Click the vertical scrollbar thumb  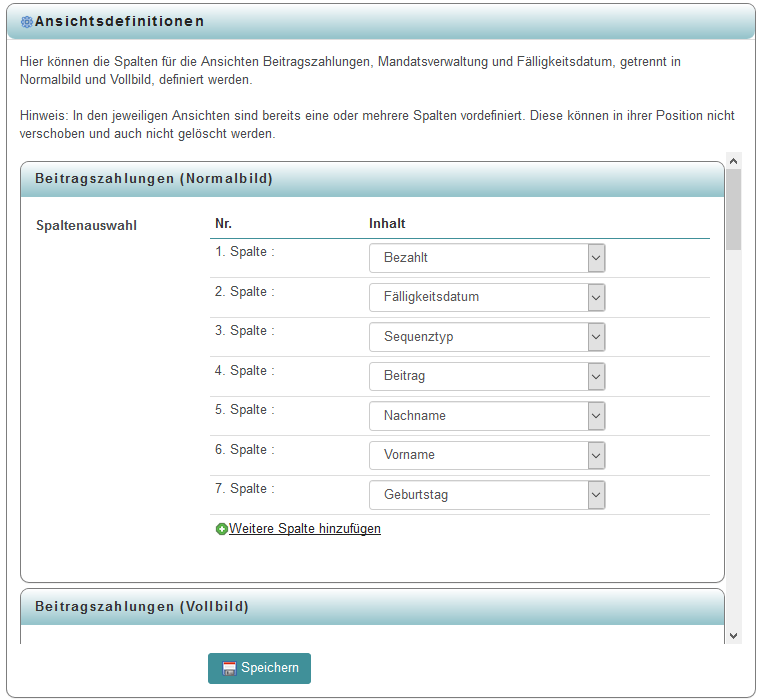(733, 208)
